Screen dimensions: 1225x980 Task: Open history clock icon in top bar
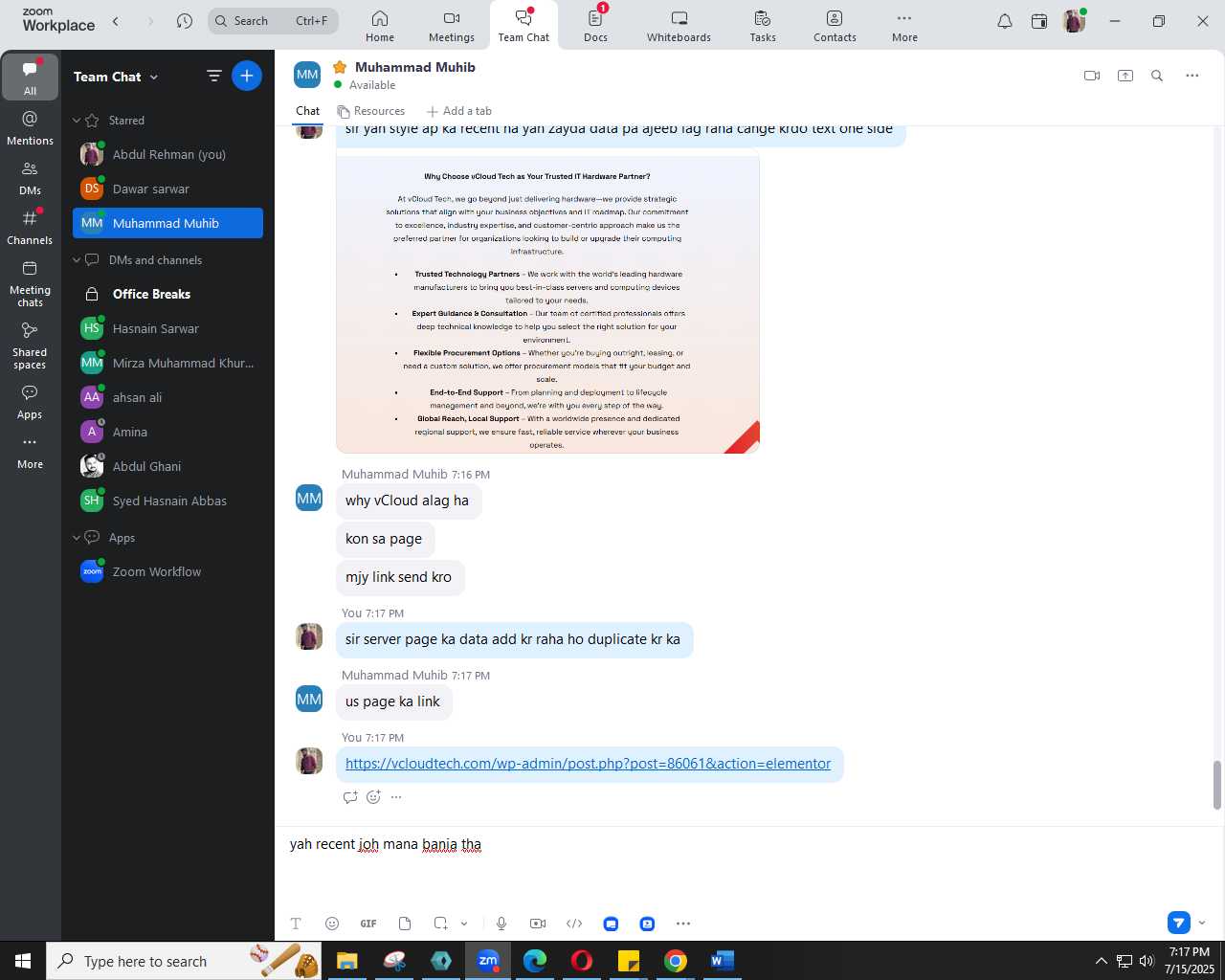click(x=185, y=21)
